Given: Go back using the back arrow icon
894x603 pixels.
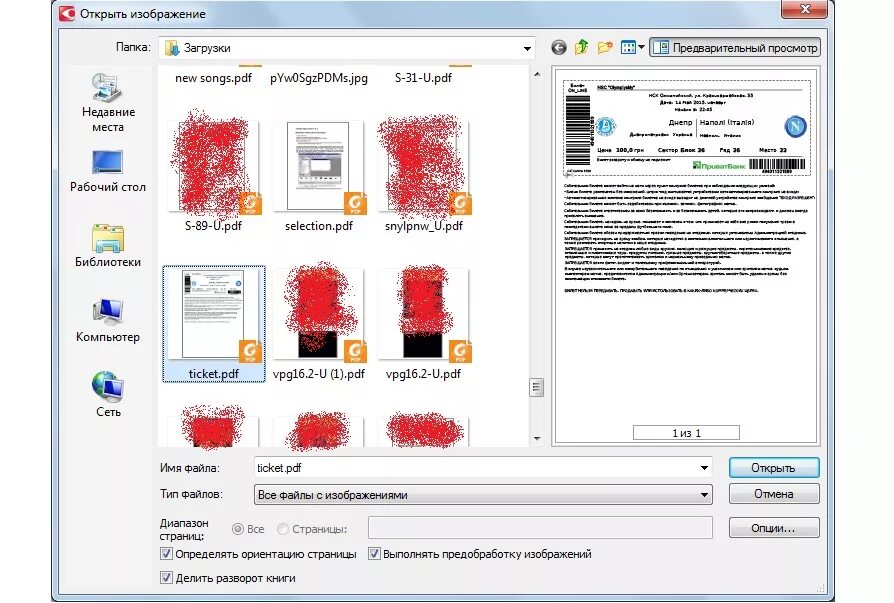Looking at the screenshot, I should [x=558, y=48].
